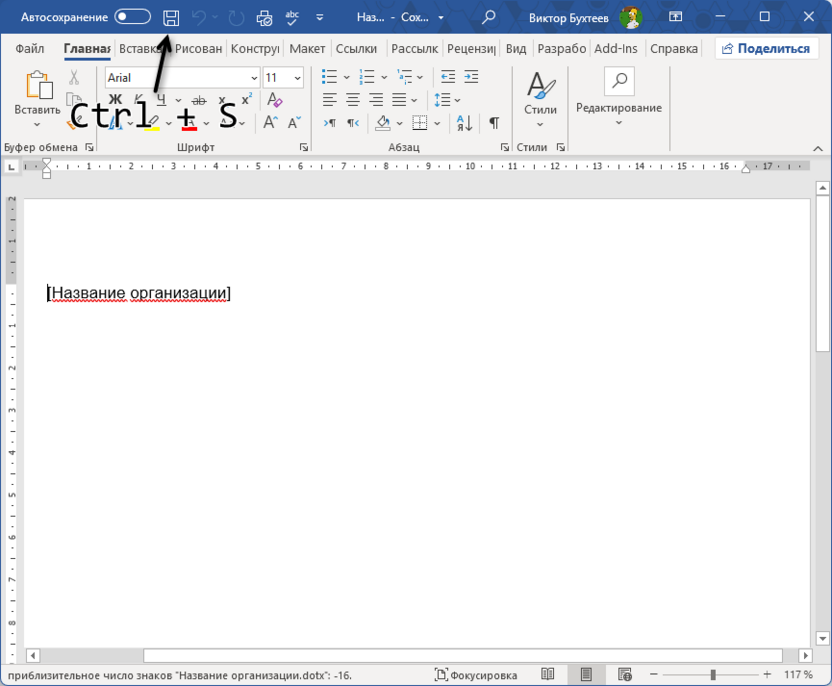Switch to the Вставка ribbon tab

(x=136, y=48)
